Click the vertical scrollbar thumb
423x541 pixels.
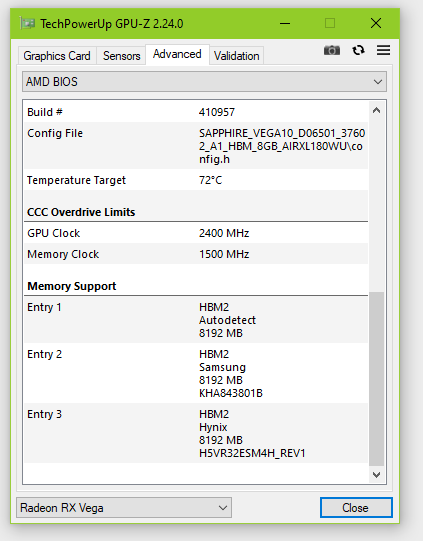tap(376, 379)
